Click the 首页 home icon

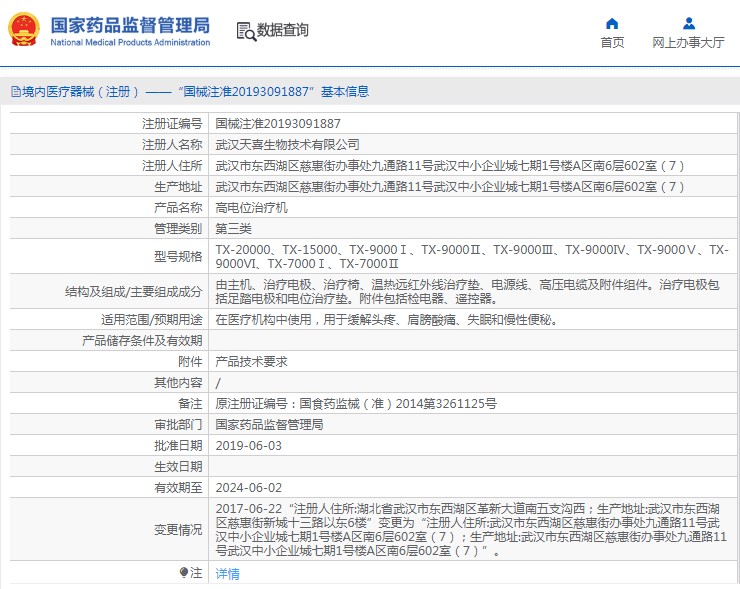[x=612, y=24]
